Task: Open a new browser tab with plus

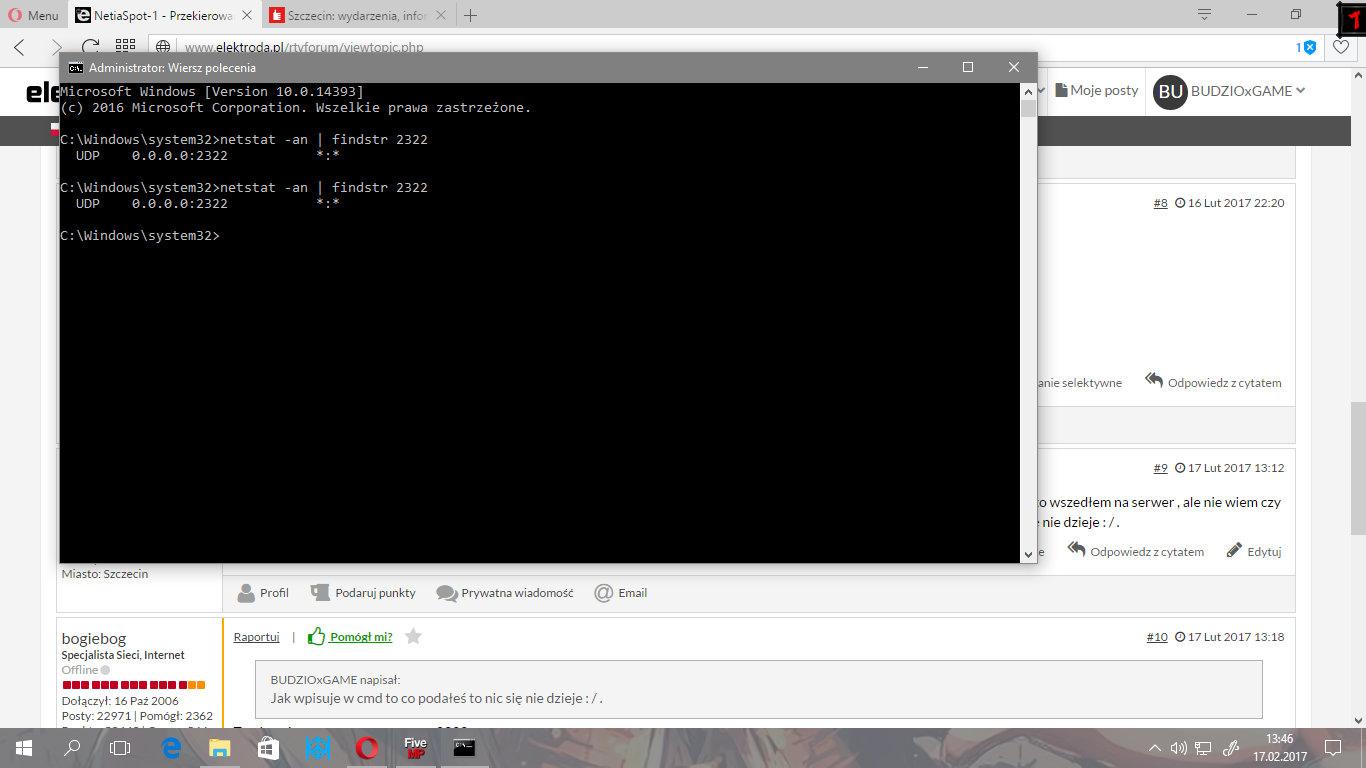Action: 471,15
